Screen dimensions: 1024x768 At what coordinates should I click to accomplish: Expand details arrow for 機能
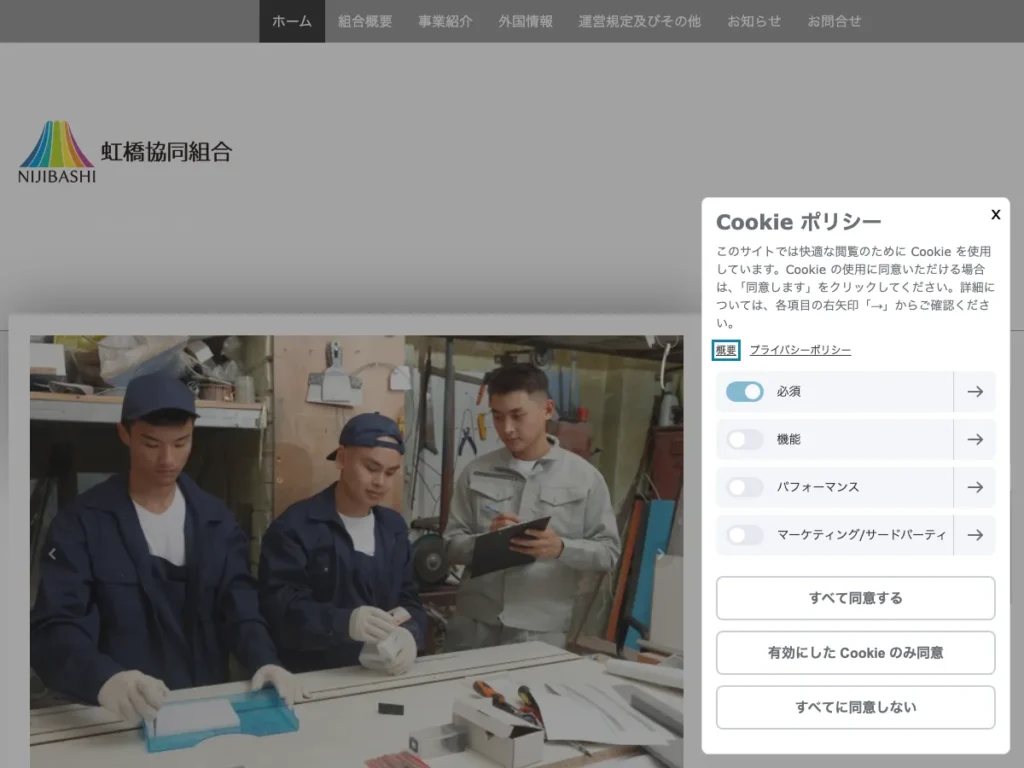pyautogui.click(x=975, y=440)
